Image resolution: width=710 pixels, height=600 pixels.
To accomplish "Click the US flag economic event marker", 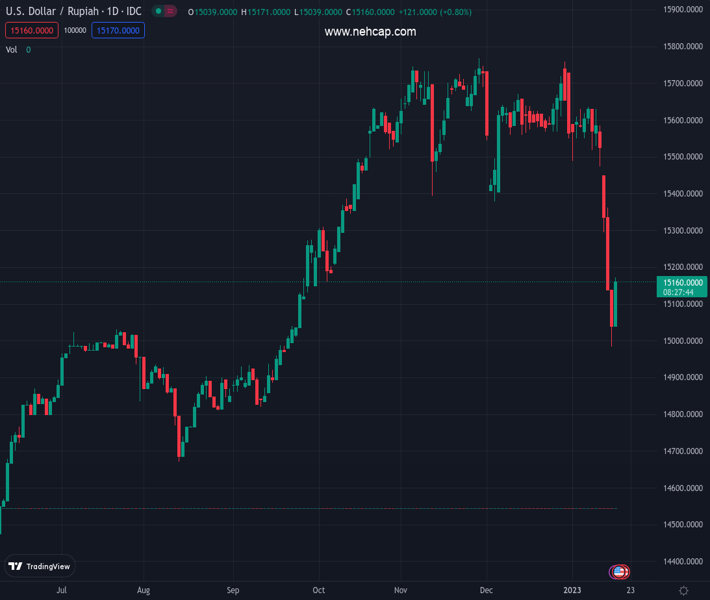I will (619, 572).
